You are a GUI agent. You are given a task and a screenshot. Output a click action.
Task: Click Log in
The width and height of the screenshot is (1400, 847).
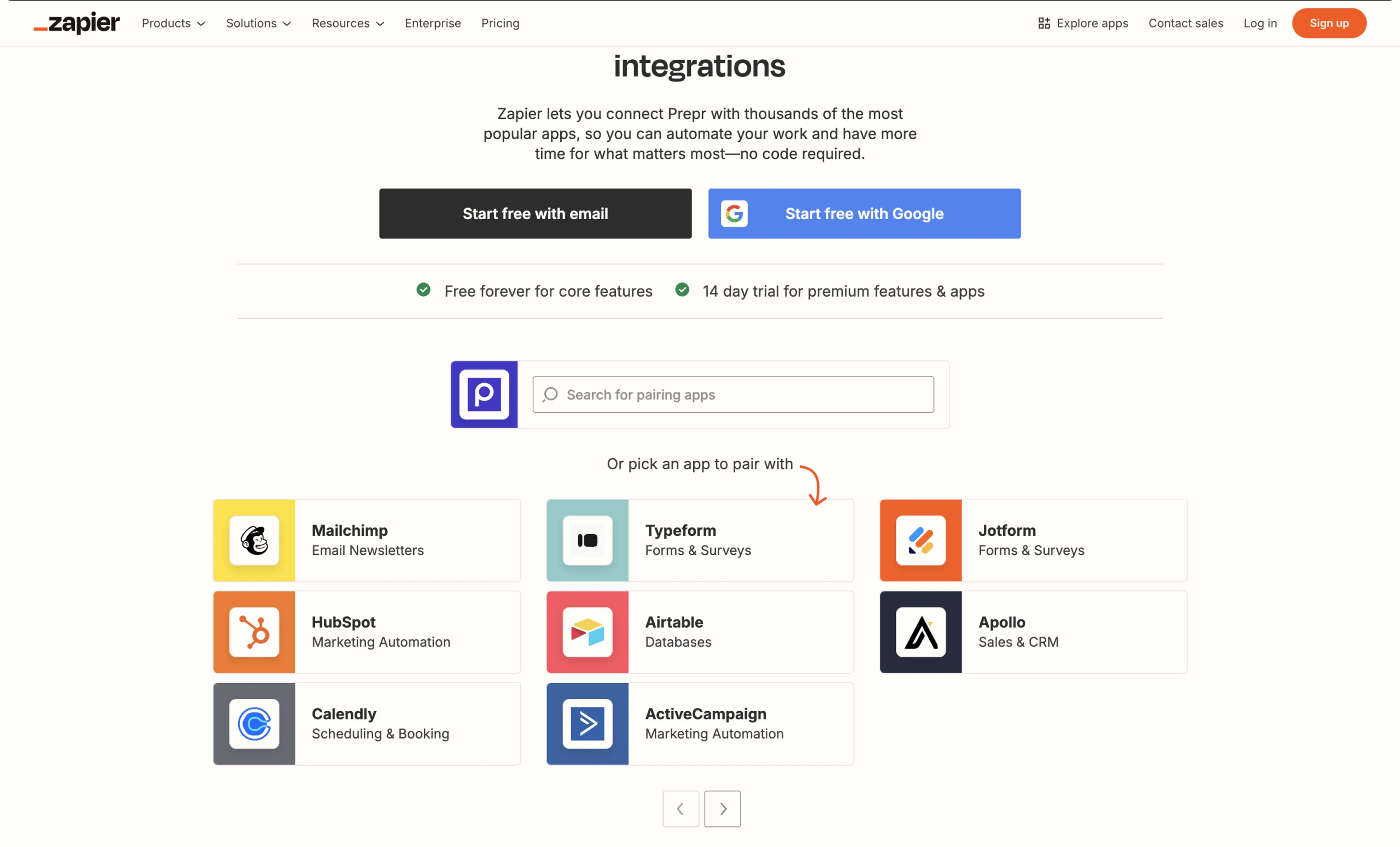(1260, 23)
